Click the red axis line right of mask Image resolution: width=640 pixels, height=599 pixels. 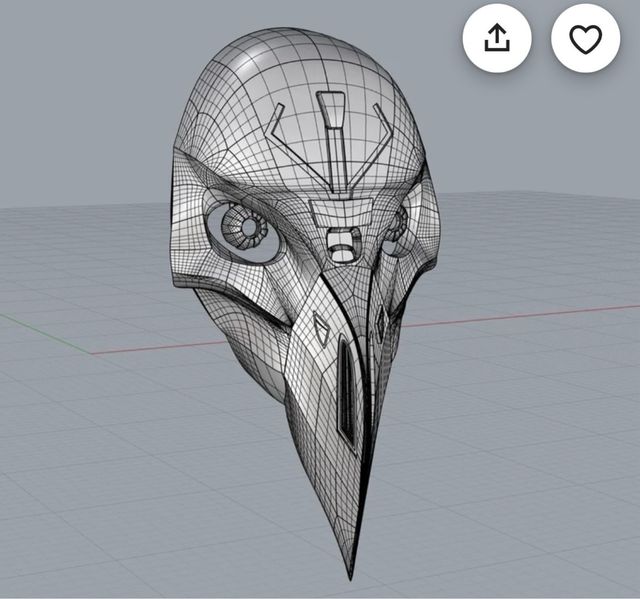tap(520, 314)
